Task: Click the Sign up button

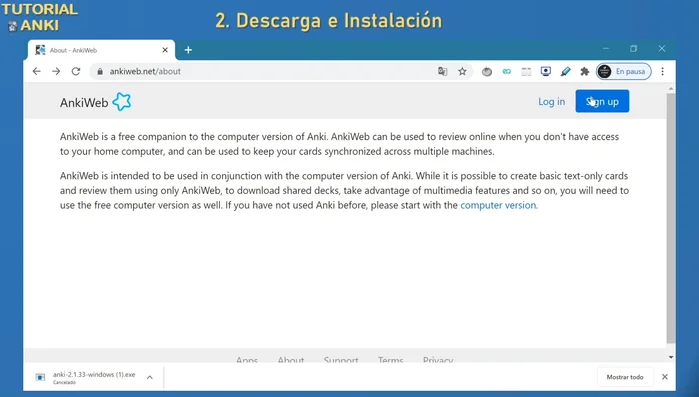Action: point(602,101)
